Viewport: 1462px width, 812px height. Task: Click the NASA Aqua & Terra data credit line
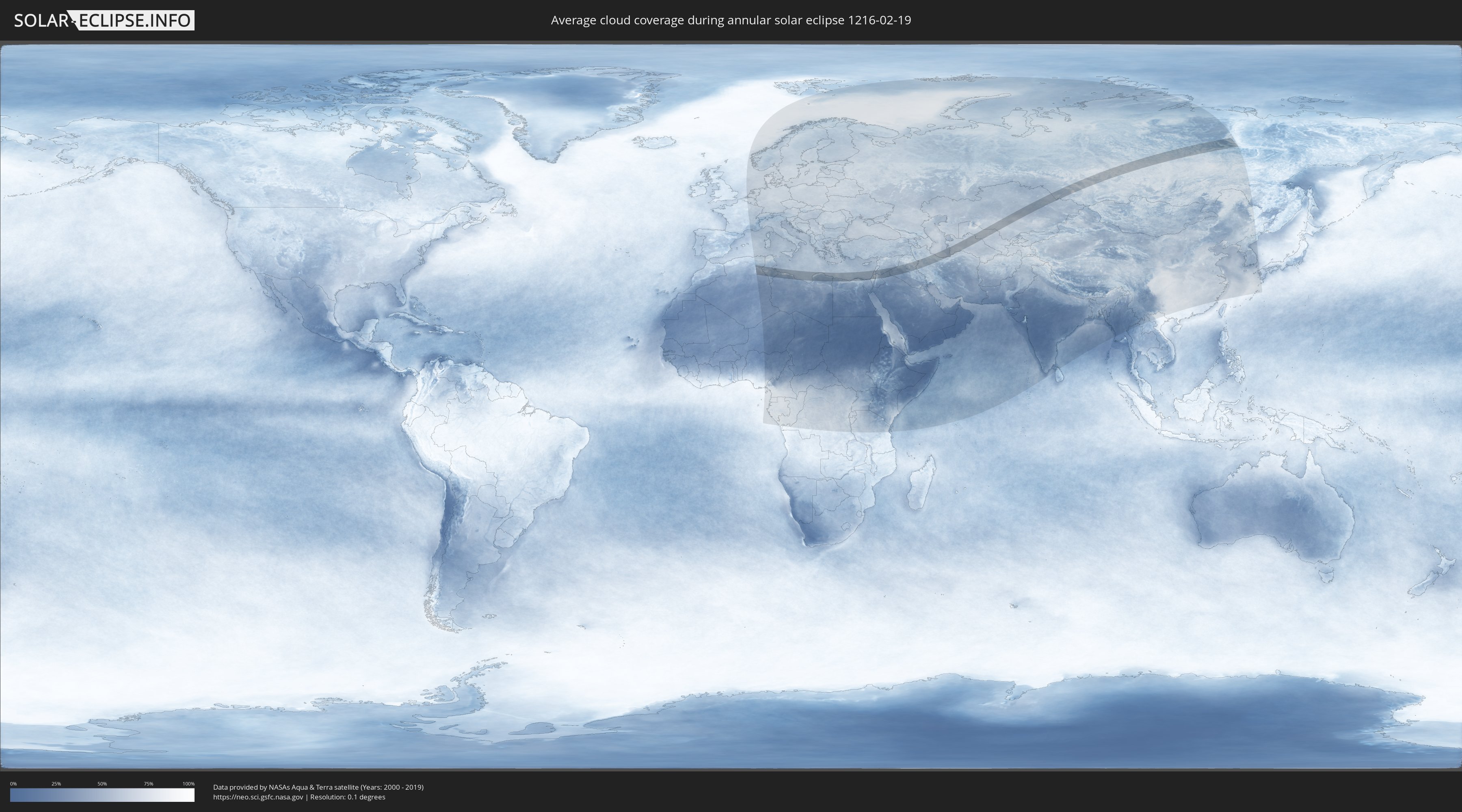point(318,787)
